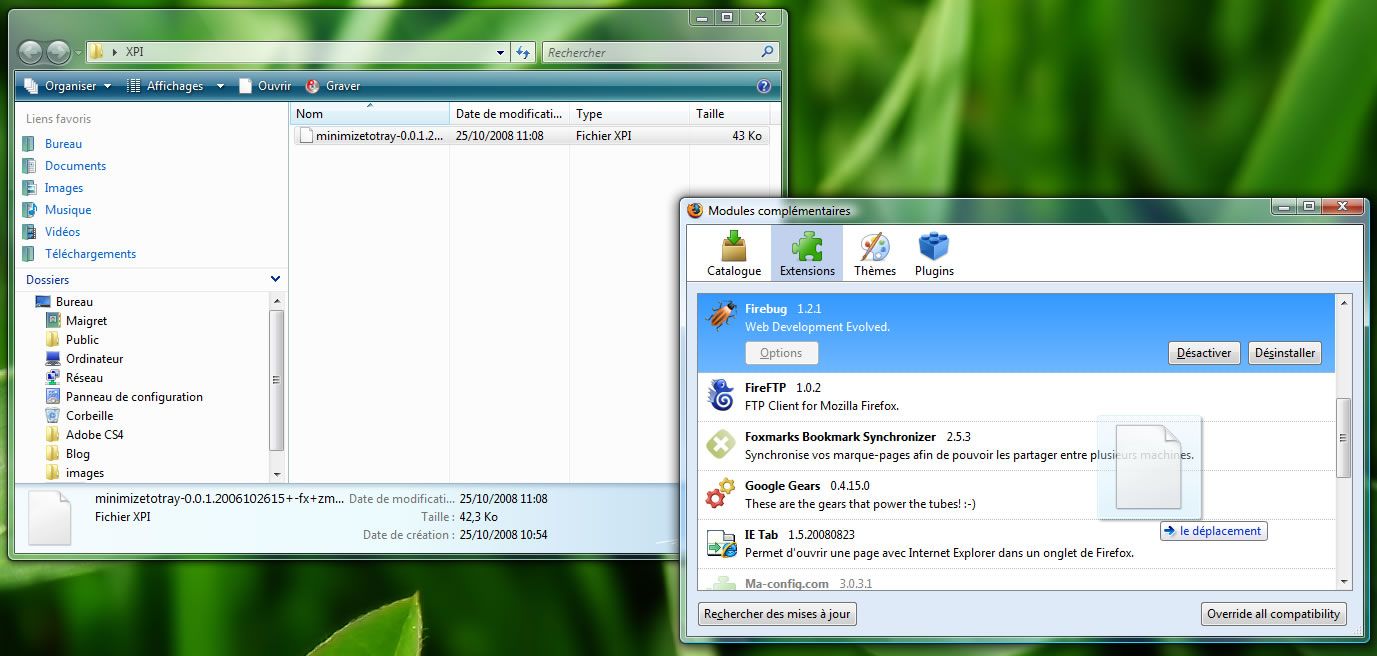Screen dimensions: 1377x656
Task: Click the folder icon in Explorer address bar
Action: click(96, 52)
